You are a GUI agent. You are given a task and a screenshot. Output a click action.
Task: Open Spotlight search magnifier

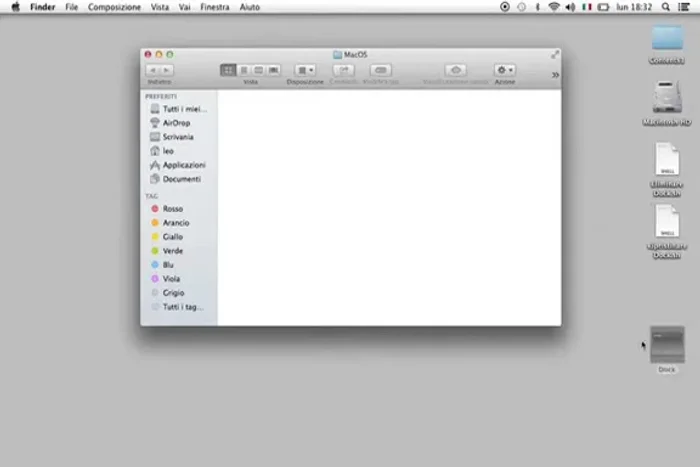(666, 7)
